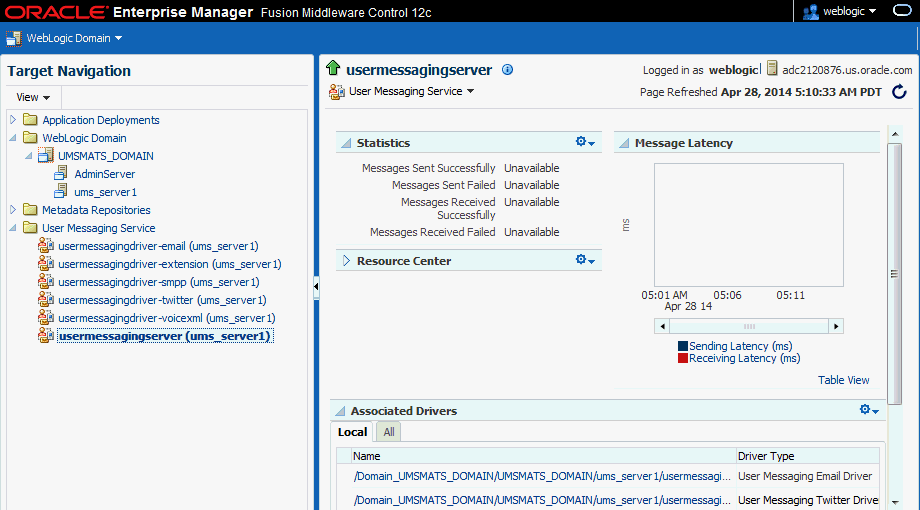Image resolution: width=920 pixels, height=510 pixels.
Task: Click the User Messaging Service menu icon
Action: pyautogui.click(x=337, y=92)
